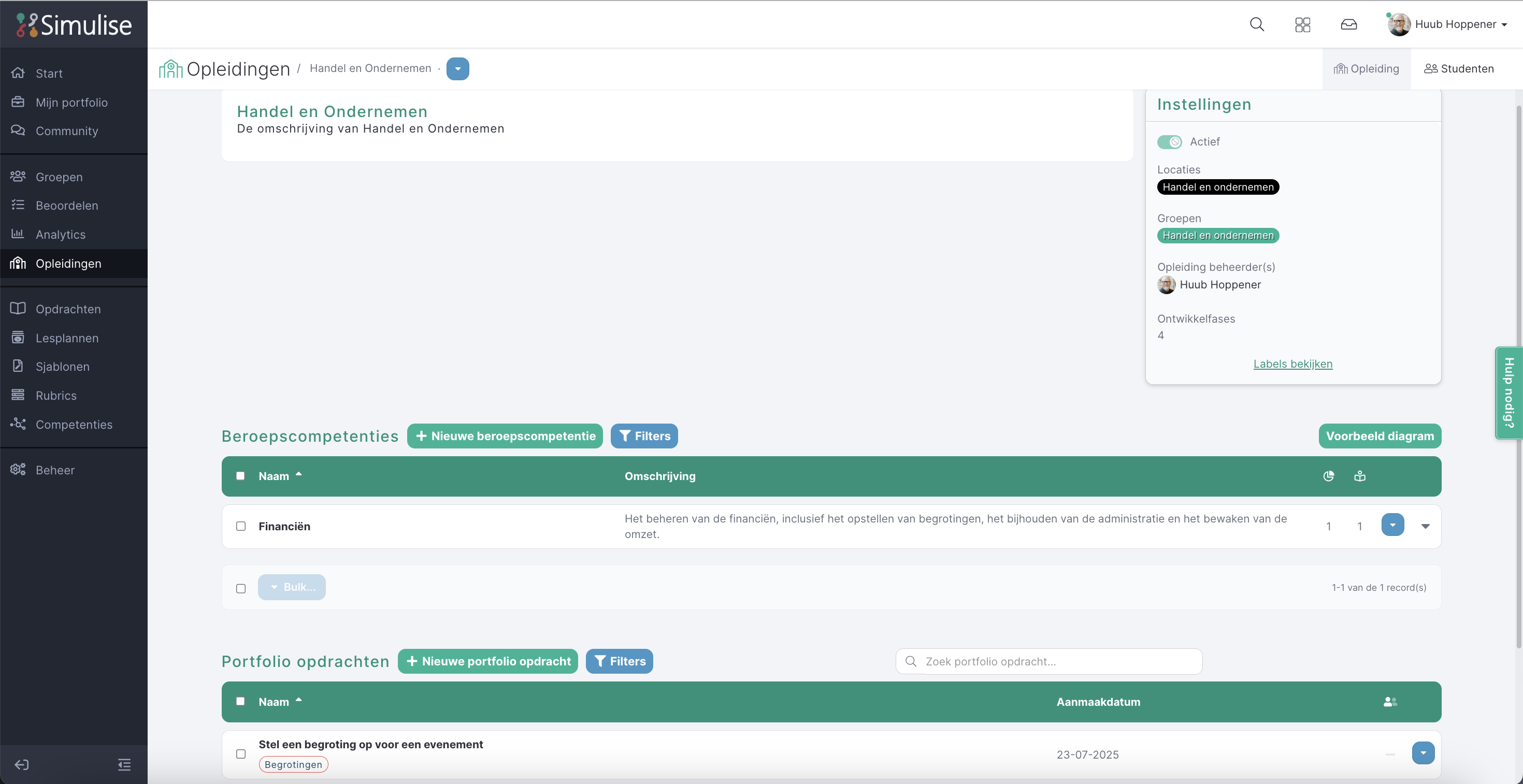The width and height of the screenshot is (1523, 784).
Task: Click the hierarchy column icon in the competency header
Action: (x=1360, y=475)
